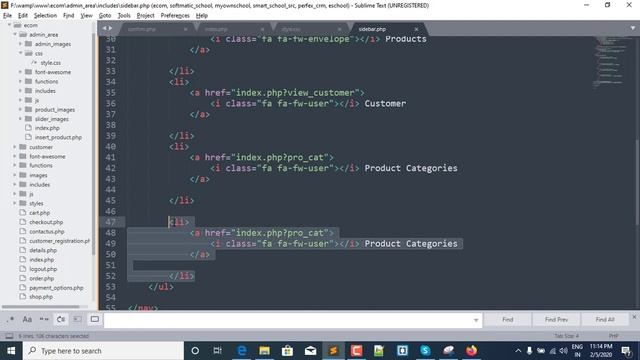The width and height of the screenshot is (640, 360).
Task: Collapse the ecom root folder
Action: (9, 25)
